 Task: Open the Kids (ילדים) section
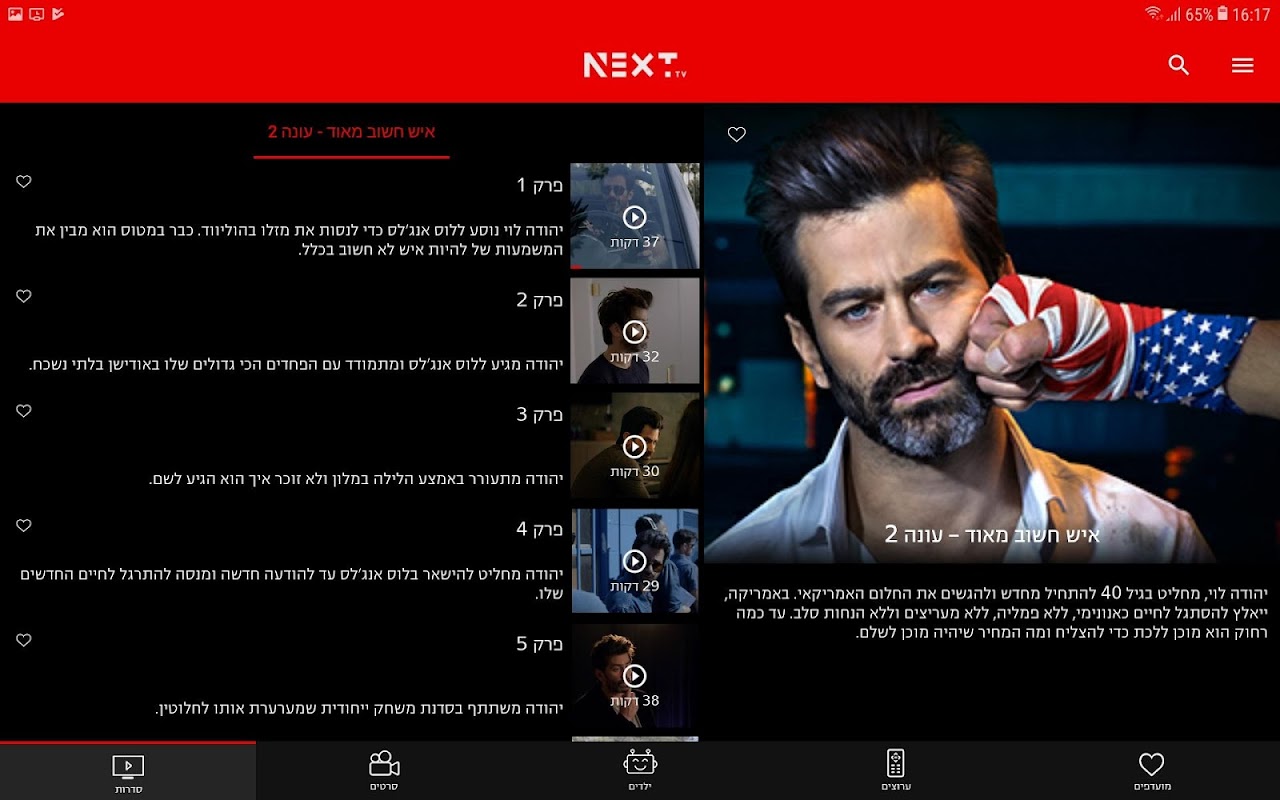[x=641, y=770]
